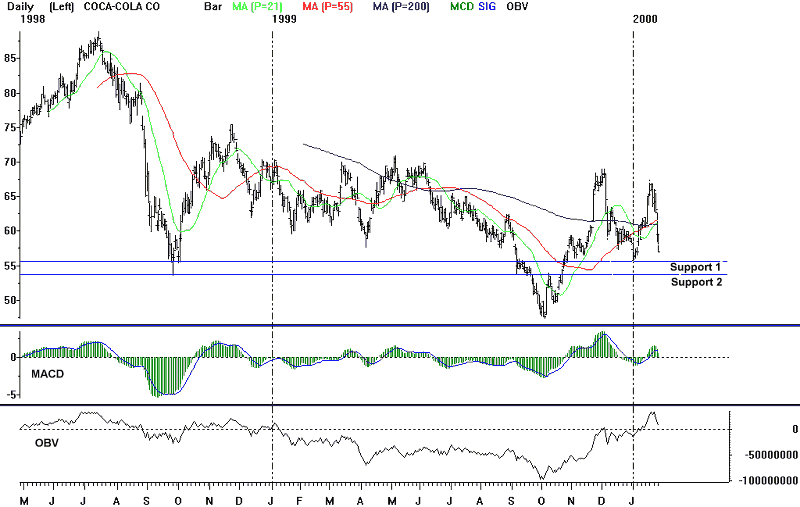
Task: Click the 'OBV' panel label
Action: pos(46,443)
